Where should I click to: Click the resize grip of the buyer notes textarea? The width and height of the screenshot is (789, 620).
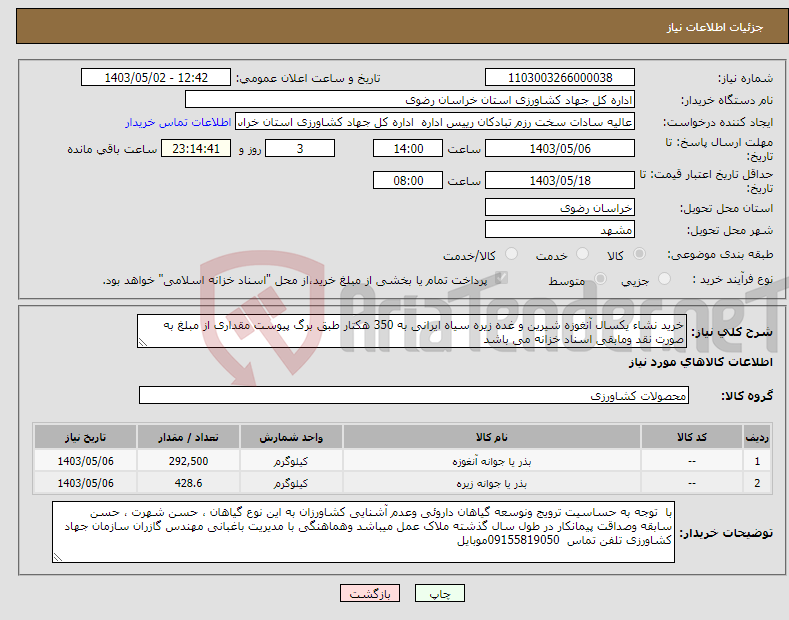click(58, 557)
